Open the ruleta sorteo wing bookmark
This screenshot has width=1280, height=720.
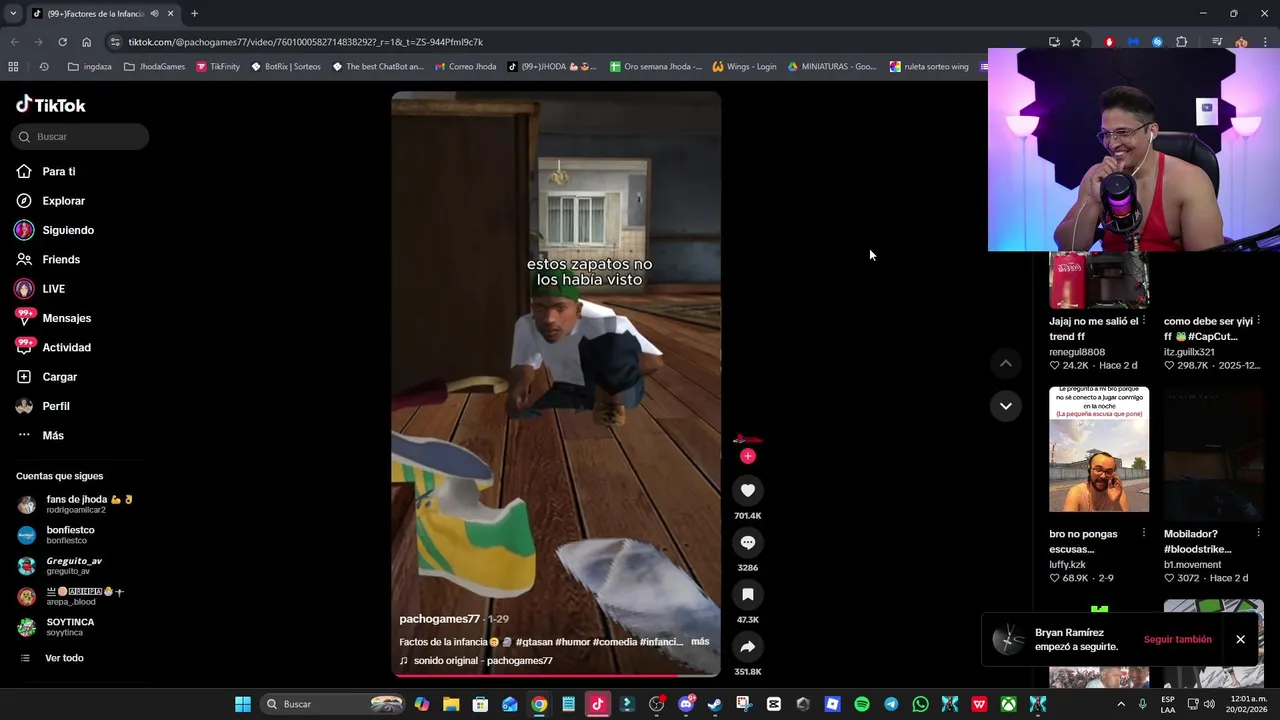[x=929, y=67]
